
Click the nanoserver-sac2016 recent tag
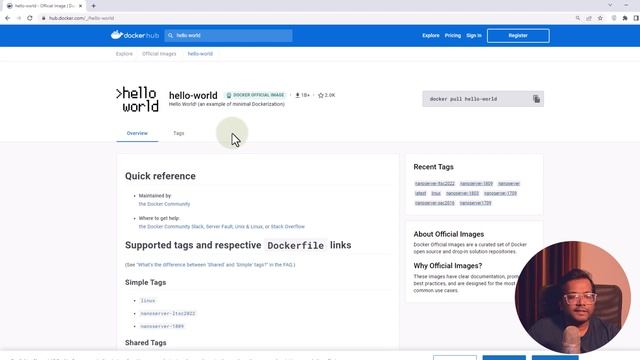pyautogui.click(x=434, y=203)
